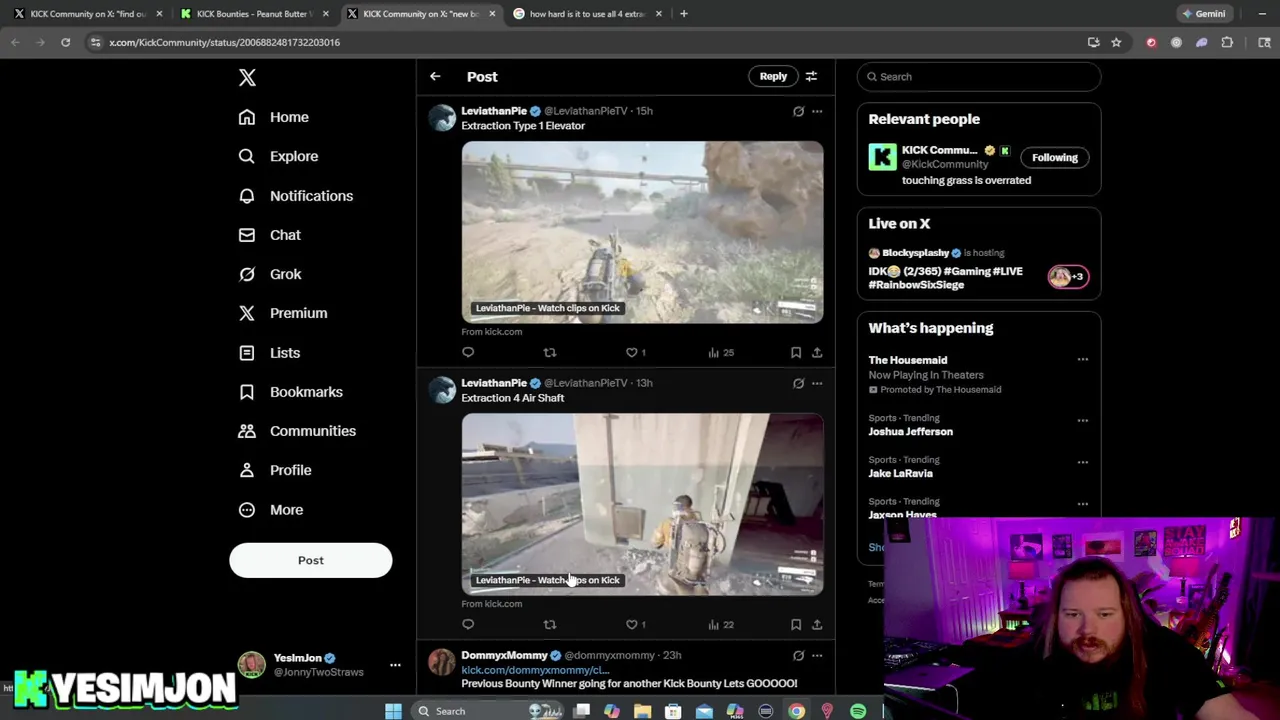Open Microsoft Store from taskbar
1280x720 pixels.
click(x=673, y=711)
